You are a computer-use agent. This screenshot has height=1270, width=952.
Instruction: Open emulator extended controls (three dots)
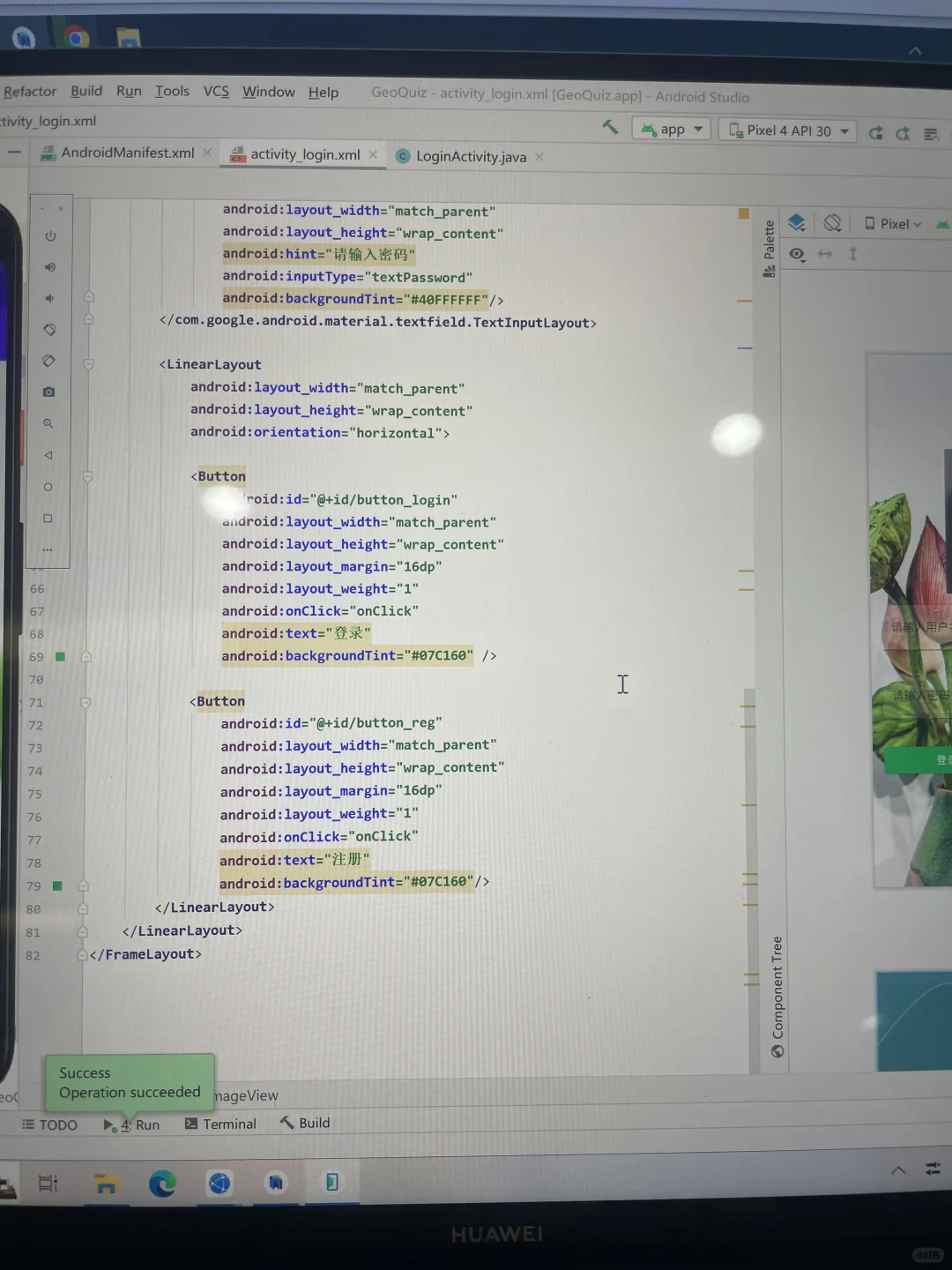point(48,549)
